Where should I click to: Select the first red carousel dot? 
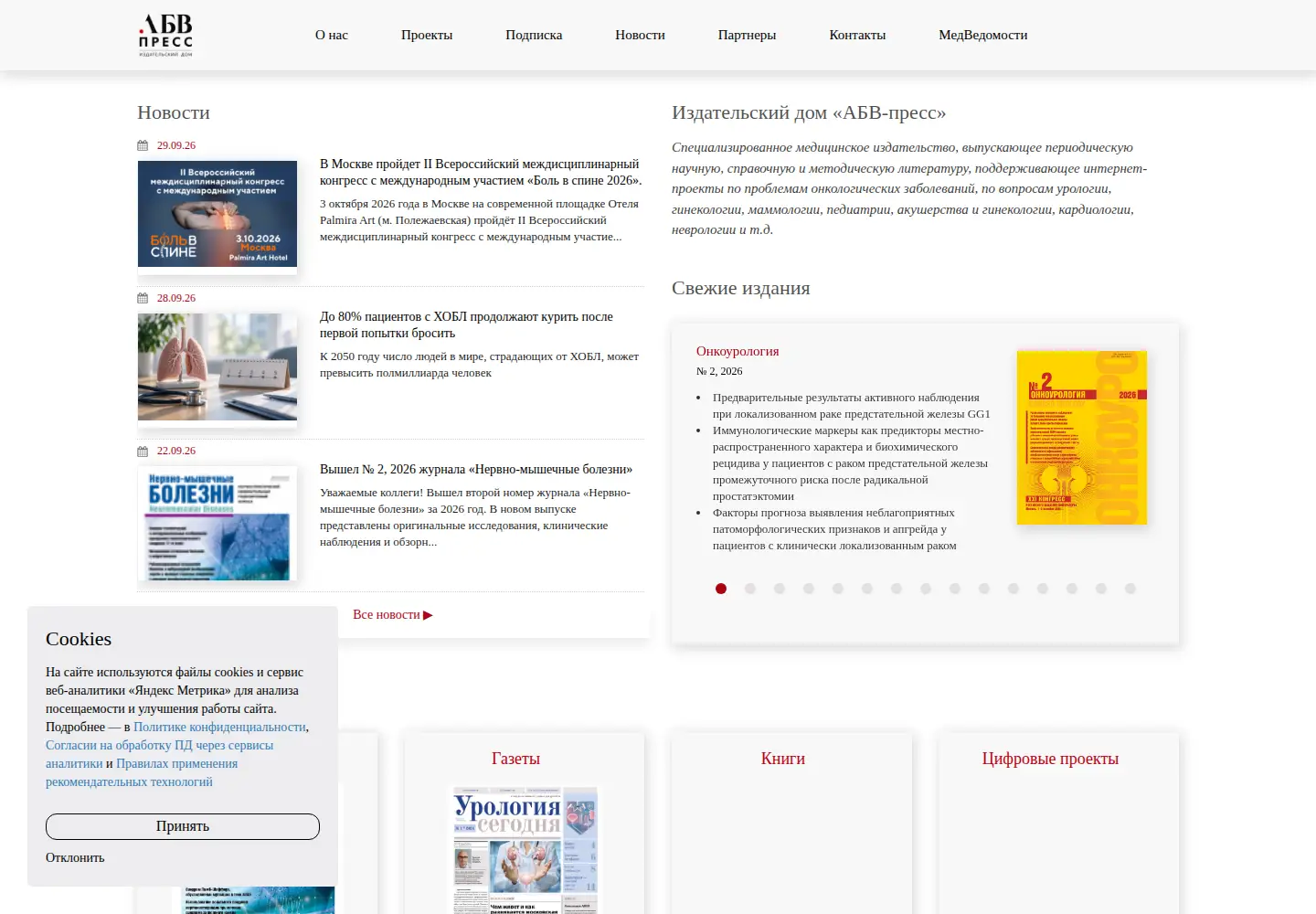pos(721,589)
